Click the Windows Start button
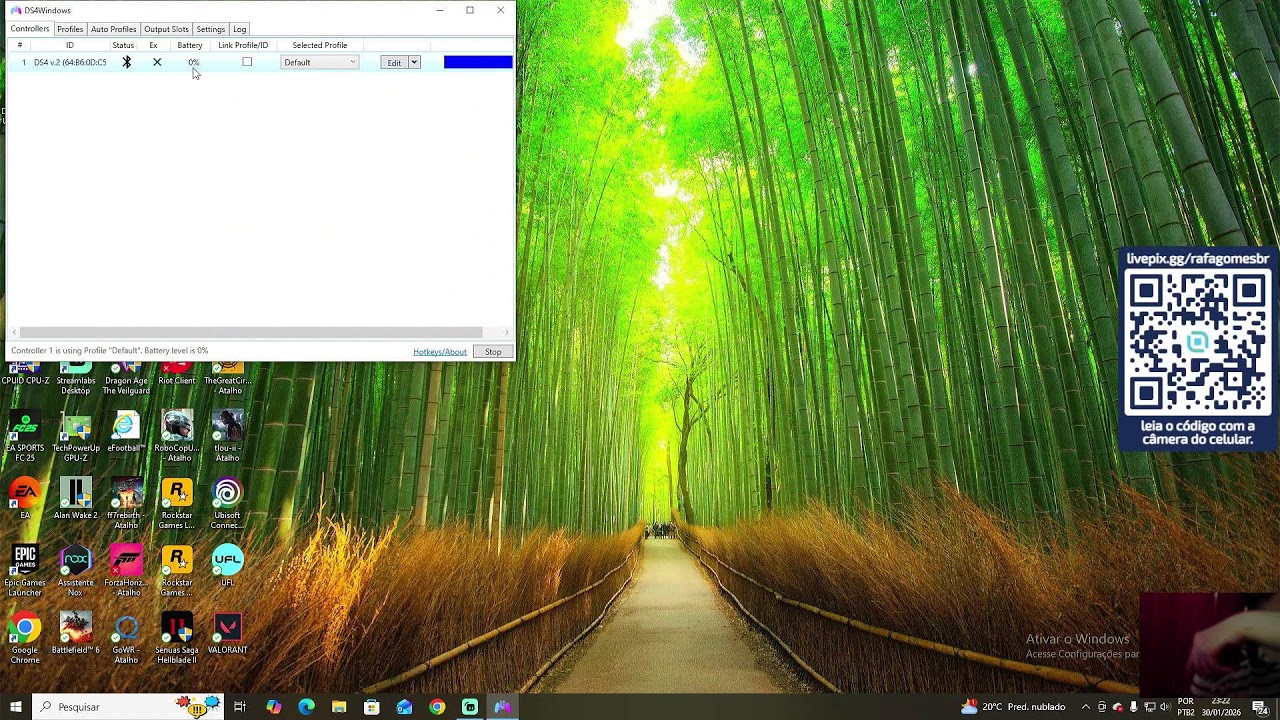Viewport: 1280px width, 720px height. pyautogui.click(x=16, y=707)
